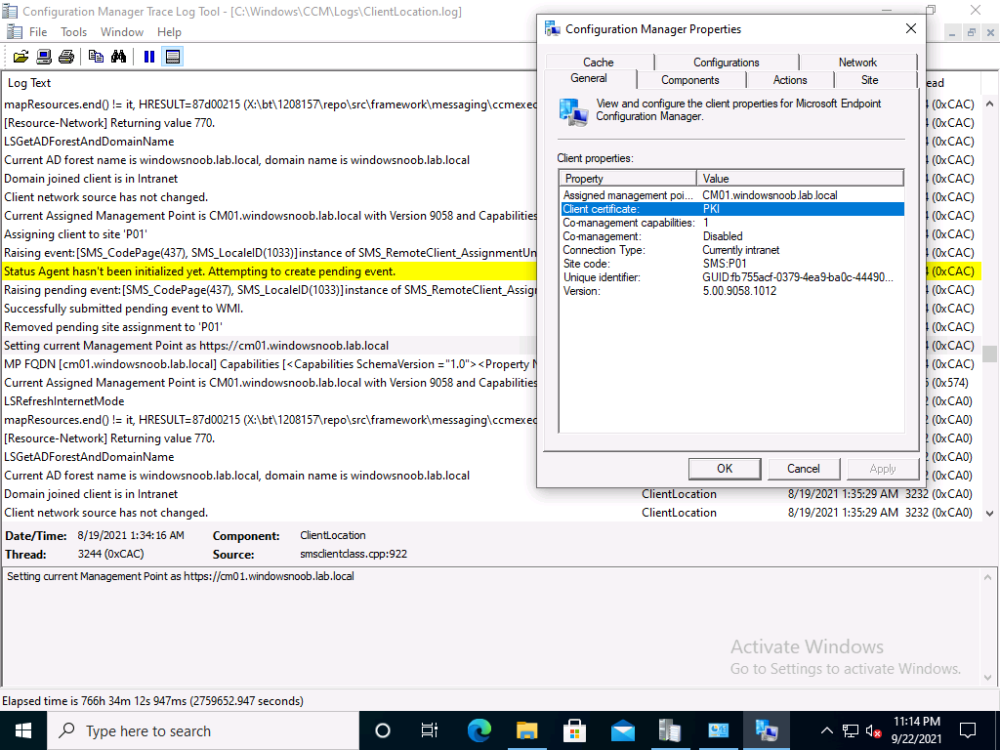This screenshot has width=1000, height=750.
Task: Click the Property column header
Action: pyautogui.click(x=628, y=179)
